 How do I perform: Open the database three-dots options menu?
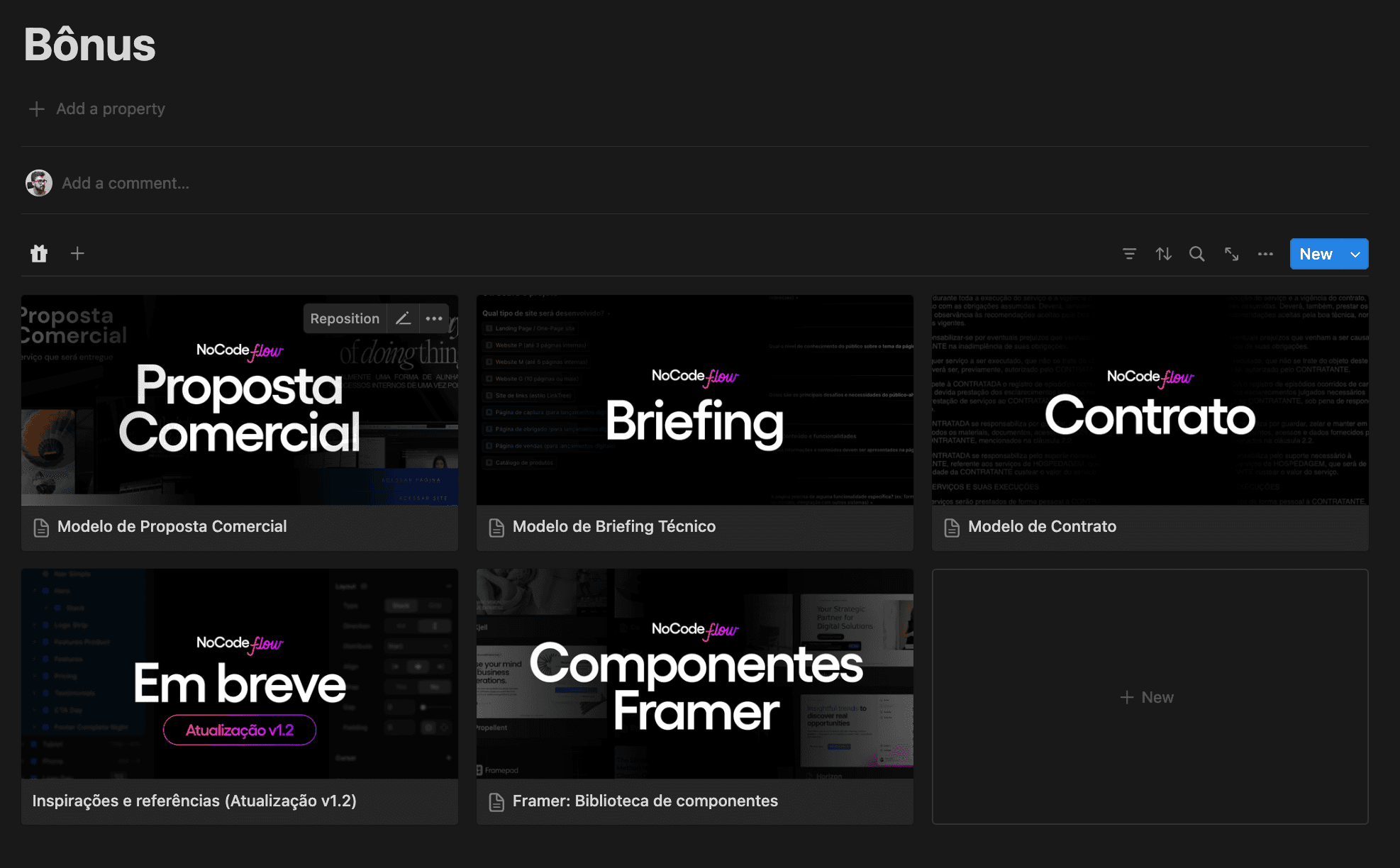(1265, 254)
